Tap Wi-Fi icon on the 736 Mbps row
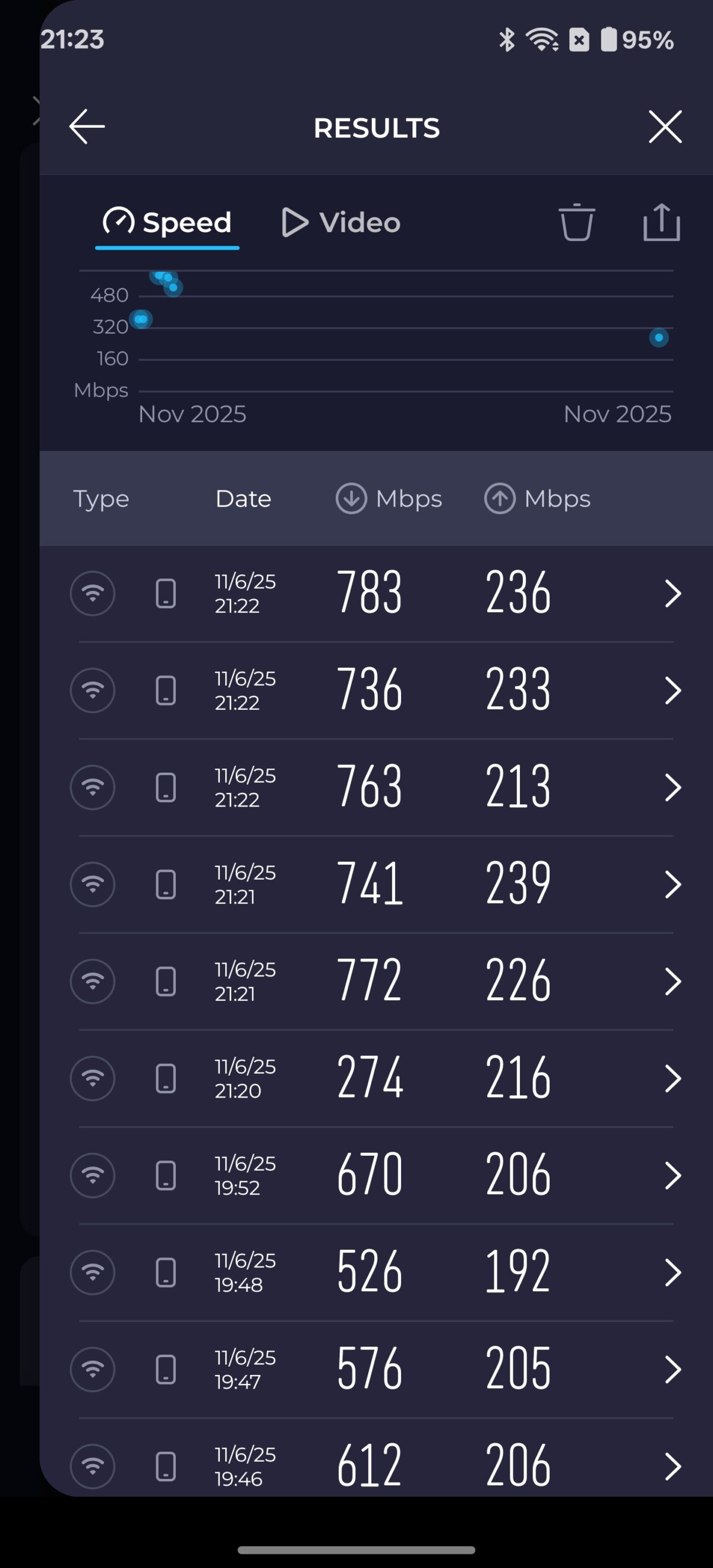This screenshot has height=1568, width=713. (x=93, y=690)
